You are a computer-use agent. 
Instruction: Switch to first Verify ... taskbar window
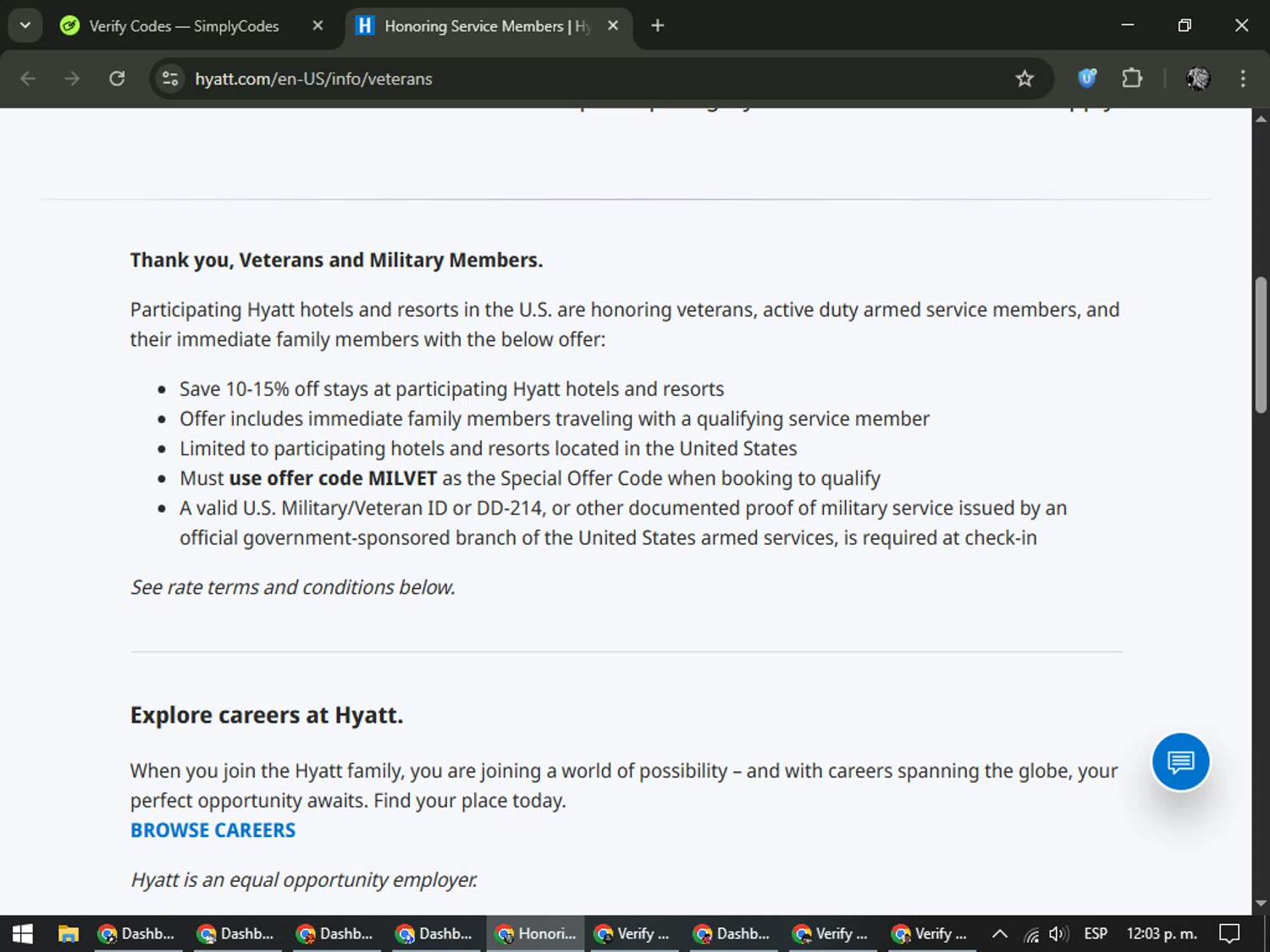click(x=632, y=933)
